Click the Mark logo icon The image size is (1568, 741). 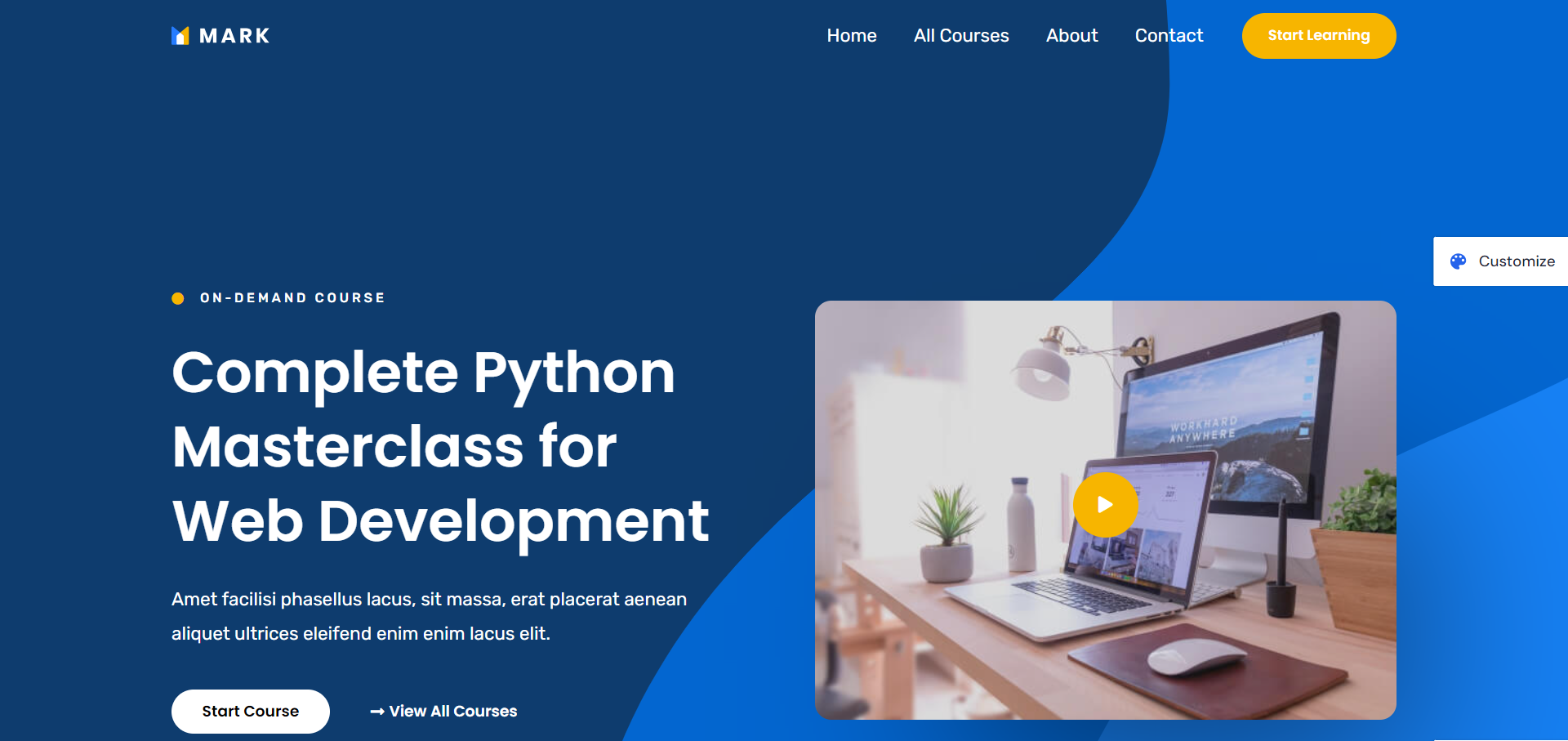[180, 36]
